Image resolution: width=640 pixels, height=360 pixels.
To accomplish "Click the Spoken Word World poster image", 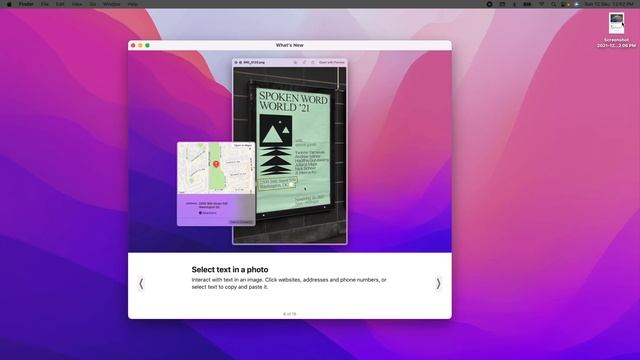I will (x=290, y=155).
